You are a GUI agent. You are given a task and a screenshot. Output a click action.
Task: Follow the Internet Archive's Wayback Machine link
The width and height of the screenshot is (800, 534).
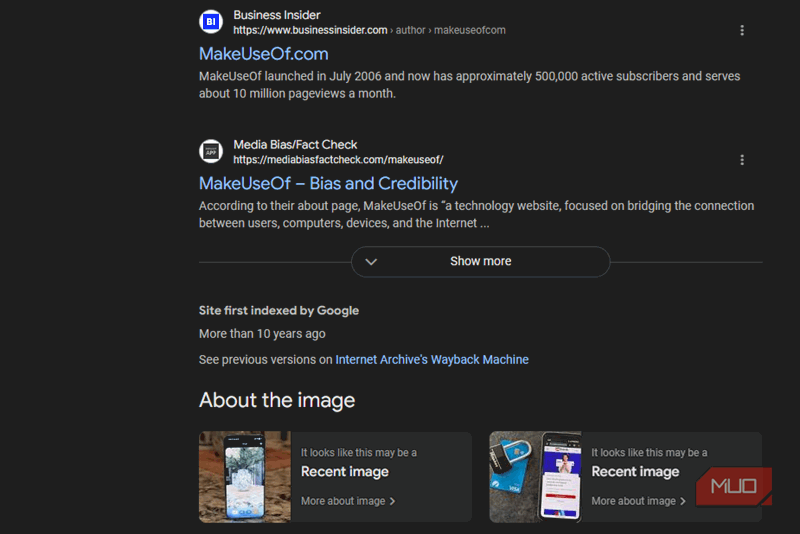[432, 360]
